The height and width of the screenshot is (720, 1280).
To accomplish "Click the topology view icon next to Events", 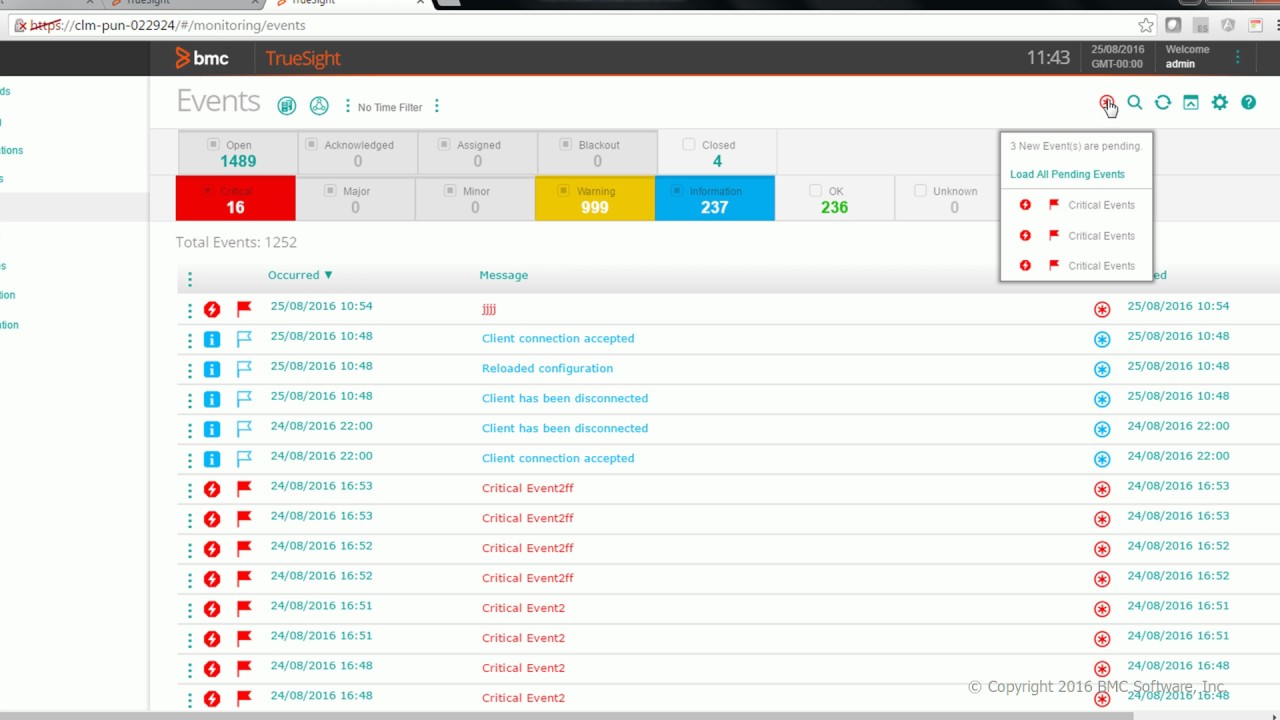I will 319,106.
